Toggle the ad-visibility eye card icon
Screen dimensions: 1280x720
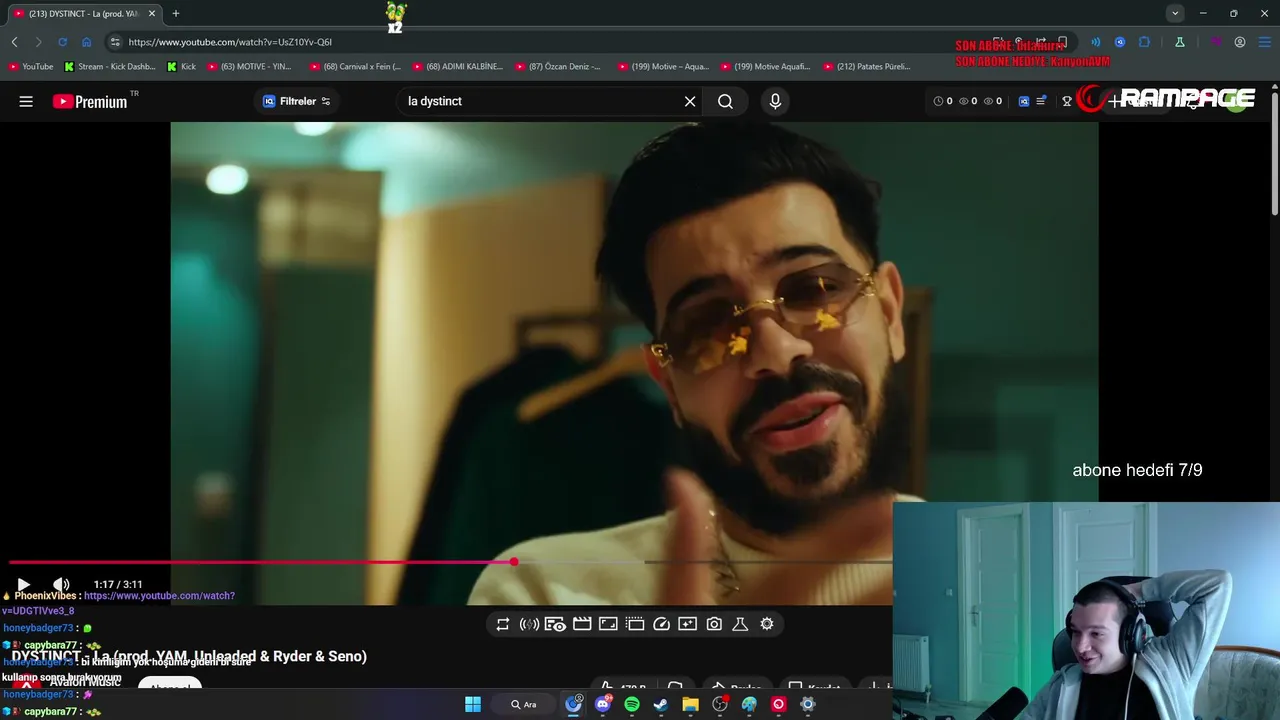[x=555, y=624]
